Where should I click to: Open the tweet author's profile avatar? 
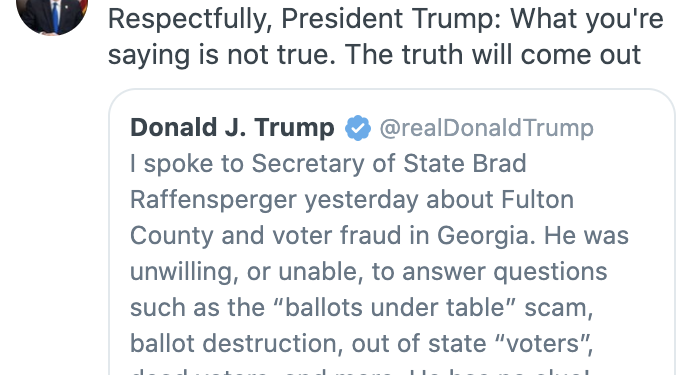click(52, 15)
